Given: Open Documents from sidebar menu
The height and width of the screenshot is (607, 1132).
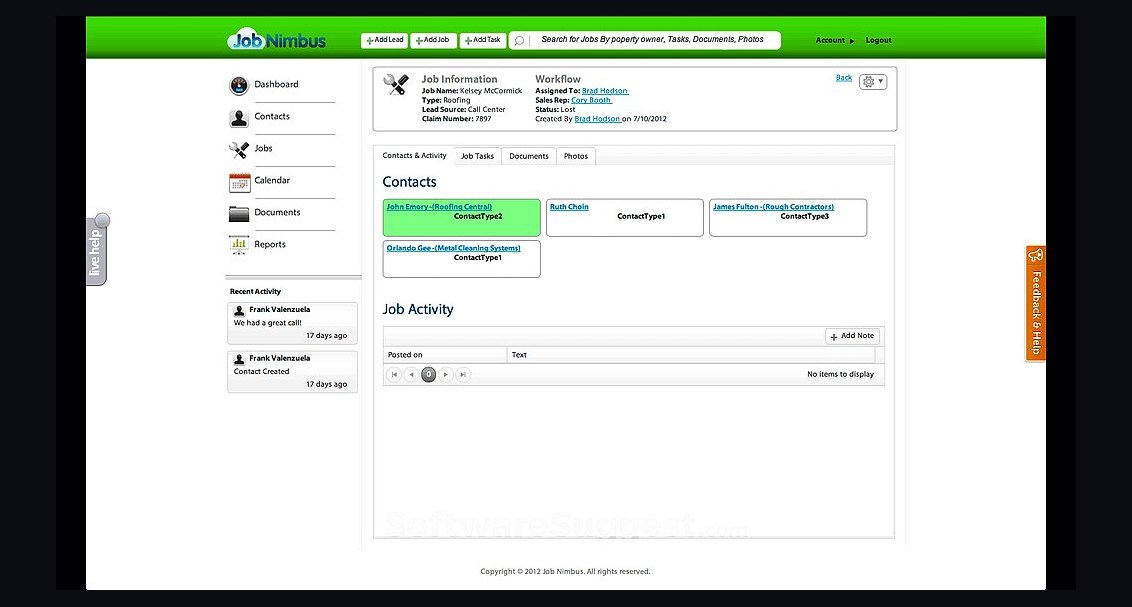Looking at the screenshot, I should point(277,212).
